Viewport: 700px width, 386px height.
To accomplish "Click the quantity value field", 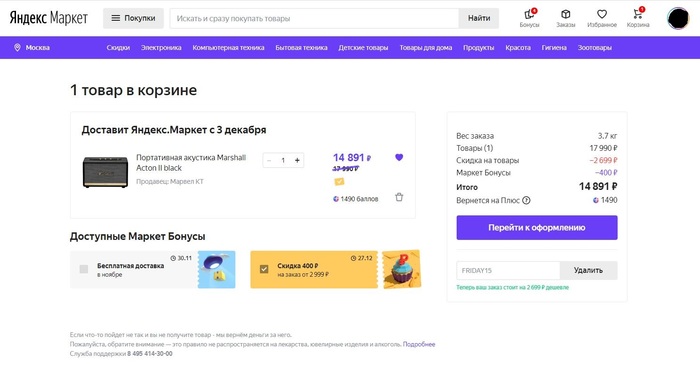I will pyautogui.click(x=283, y=160).
